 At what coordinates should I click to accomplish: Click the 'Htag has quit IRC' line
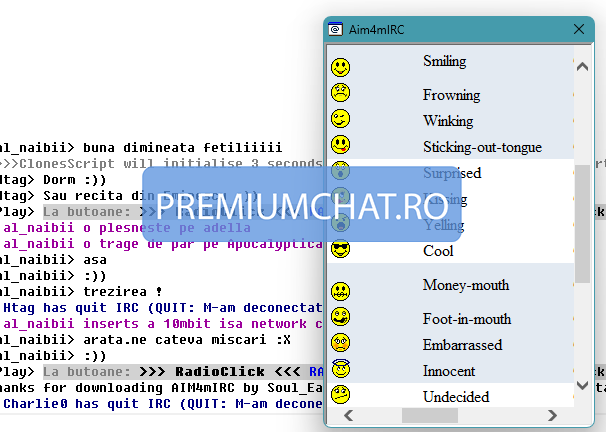coord(162,308)
